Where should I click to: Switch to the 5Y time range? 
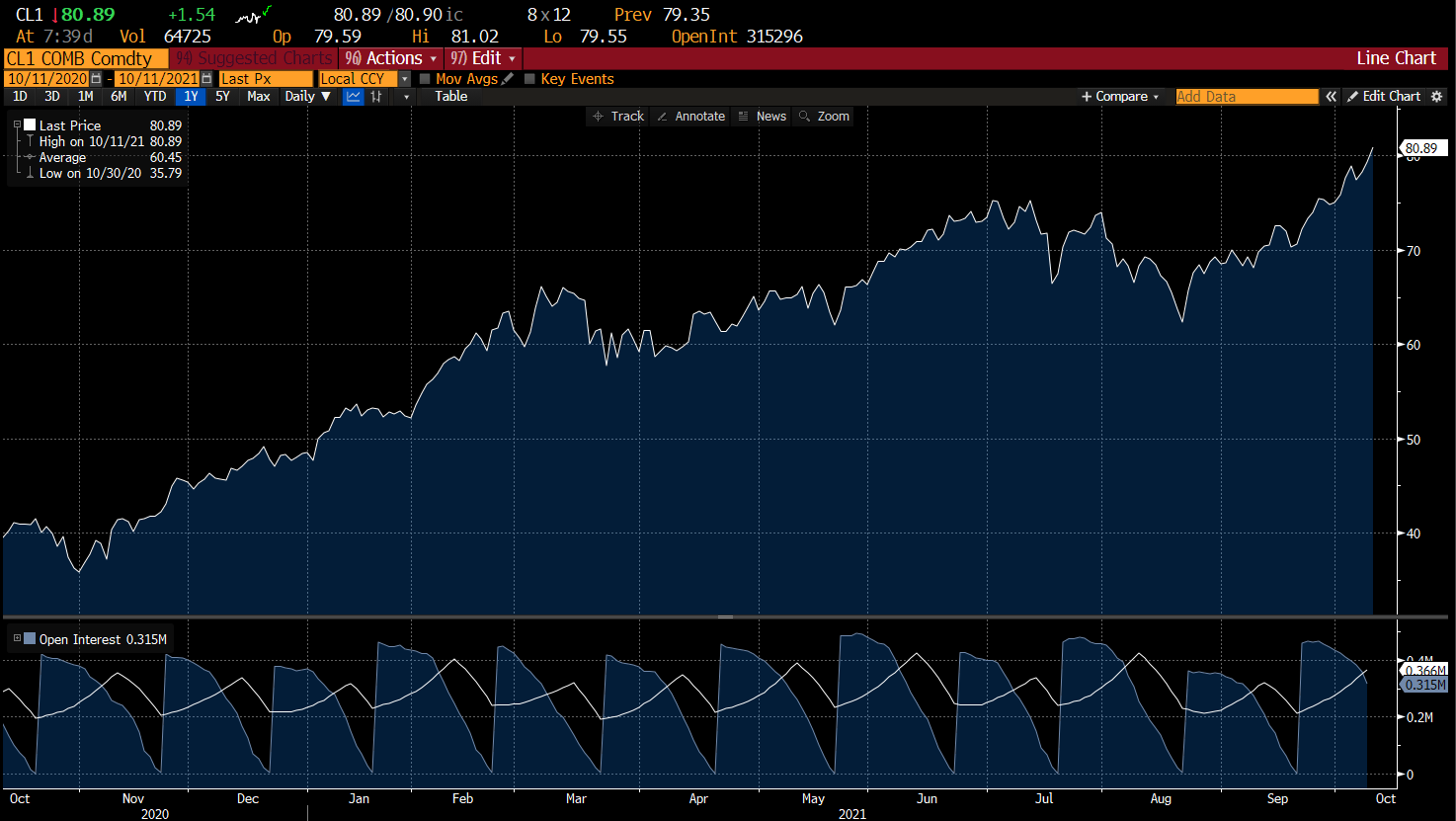click(222, 97)
